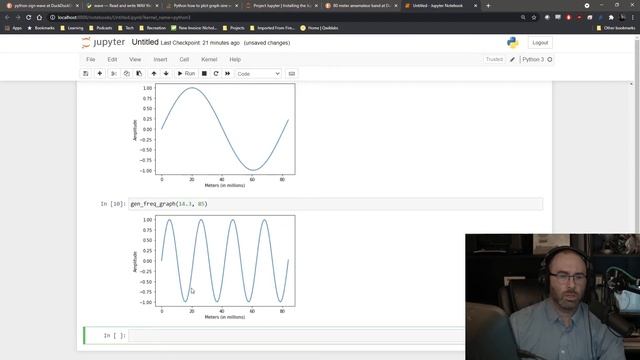
Task: Open the Chrome menu with three dots
Action: [633, 18]
